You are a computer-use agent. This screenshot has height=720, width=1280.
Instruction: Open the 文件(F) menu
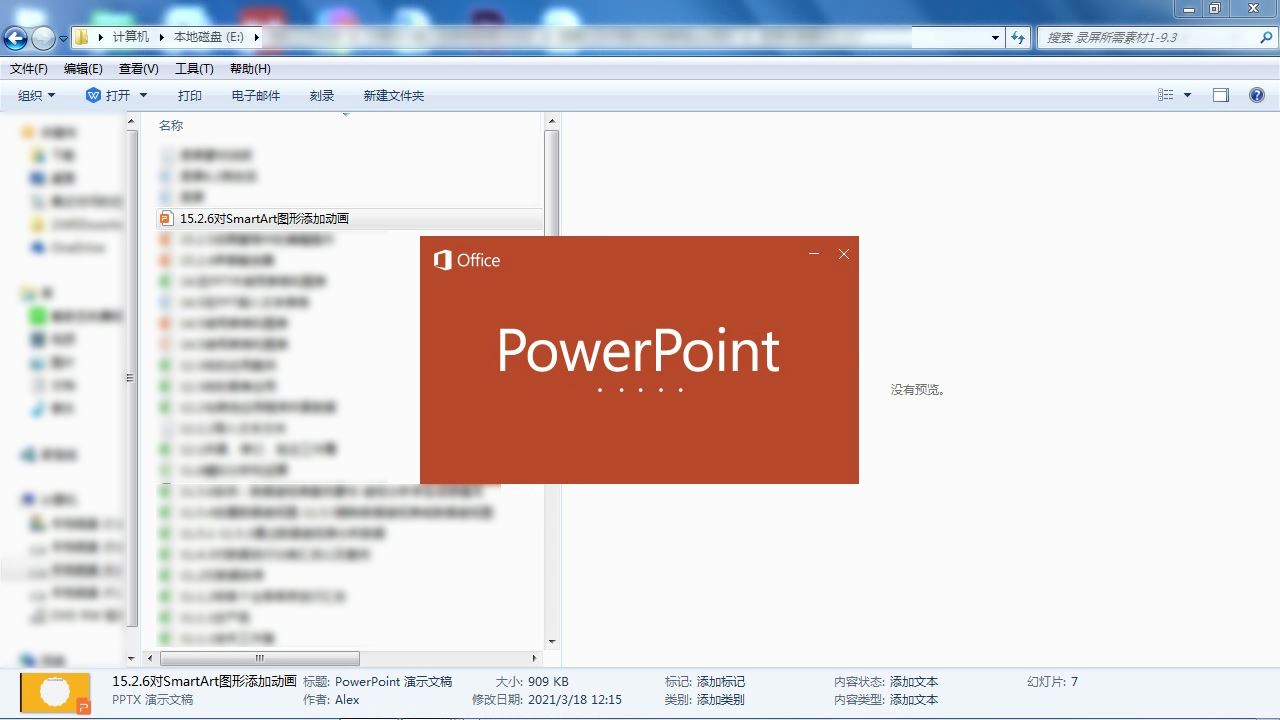(29, 69)
